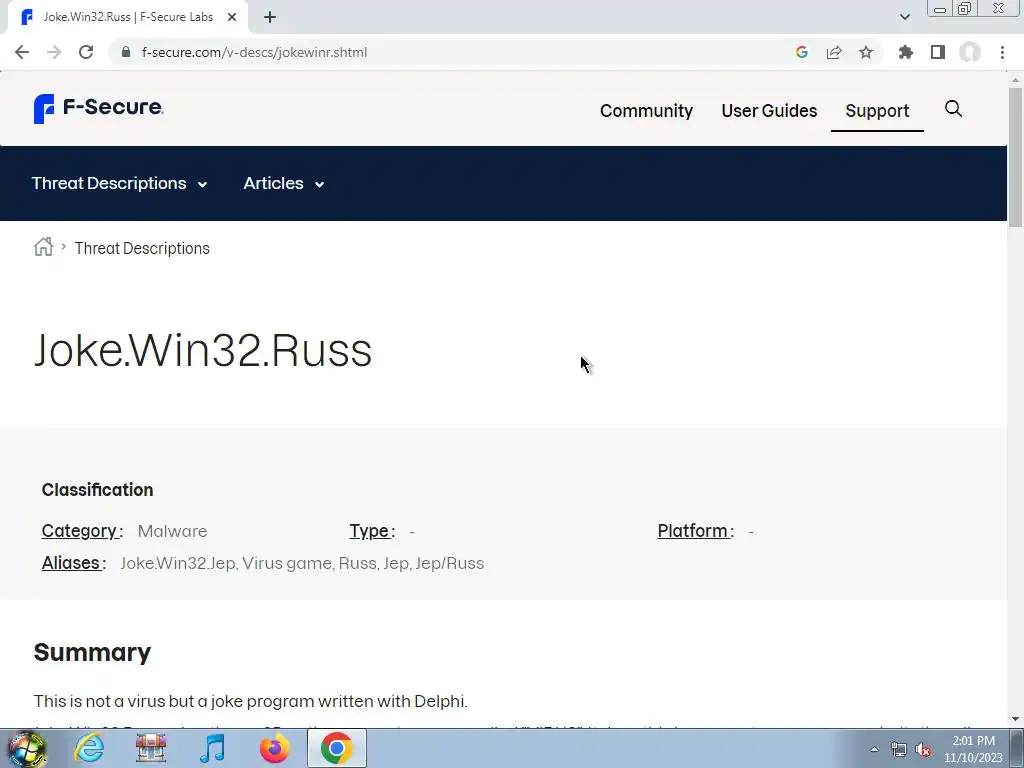
Task: Click Threat Descriptions breadcrumb link
Action: tap(142, 248)
